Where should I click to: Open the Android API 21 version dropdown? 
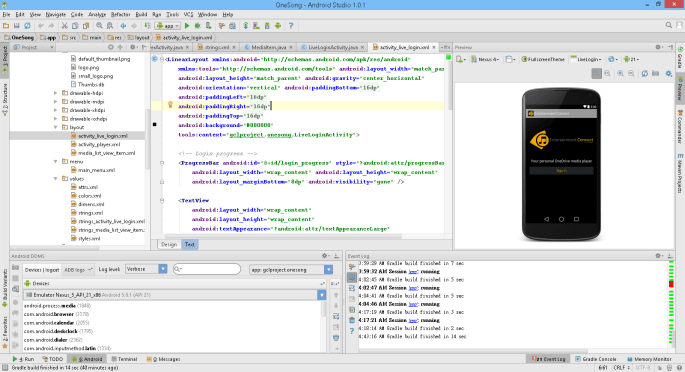631,59
